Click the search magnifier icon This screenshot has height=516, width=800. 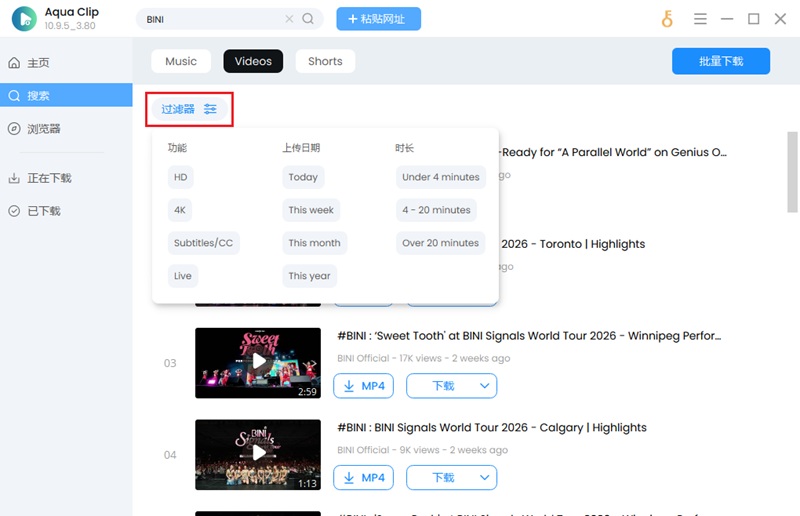tap(308, 19)
